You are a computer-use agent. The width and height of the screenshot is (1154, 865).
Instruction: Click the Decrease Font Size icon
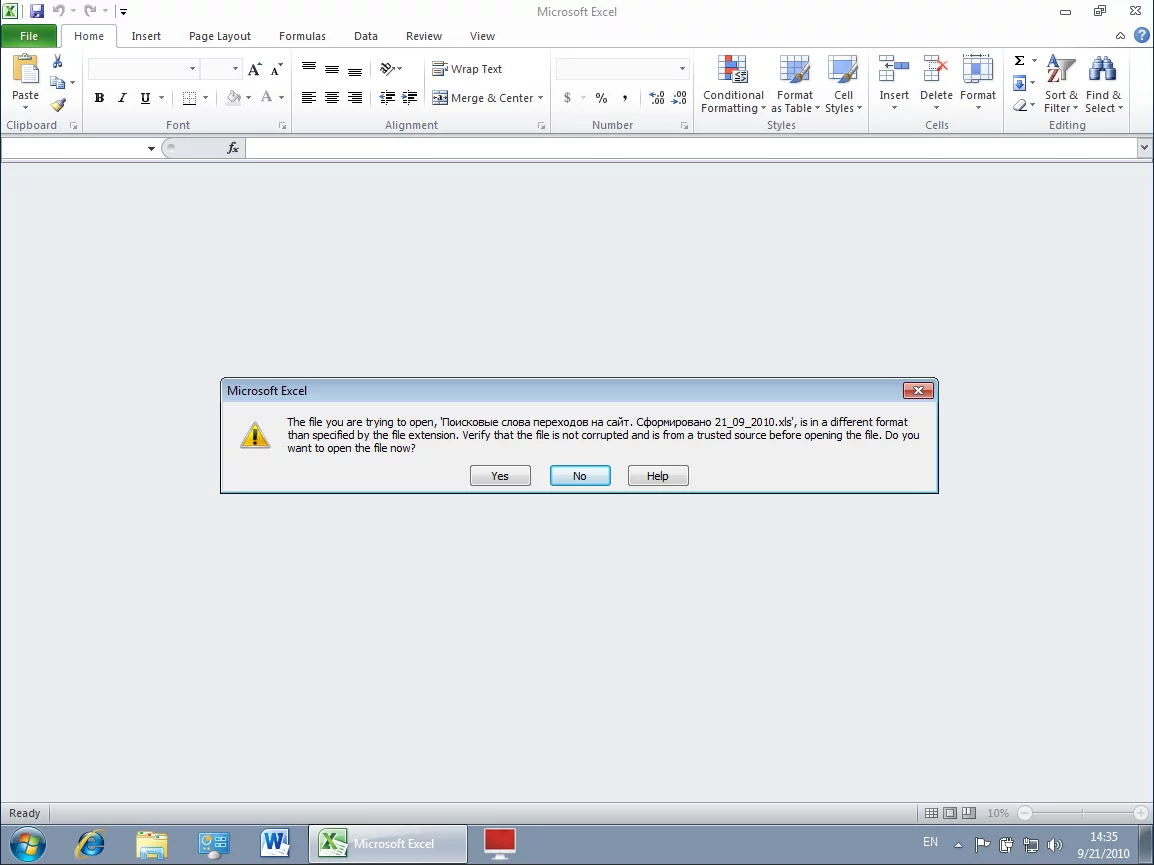[277, 70]
